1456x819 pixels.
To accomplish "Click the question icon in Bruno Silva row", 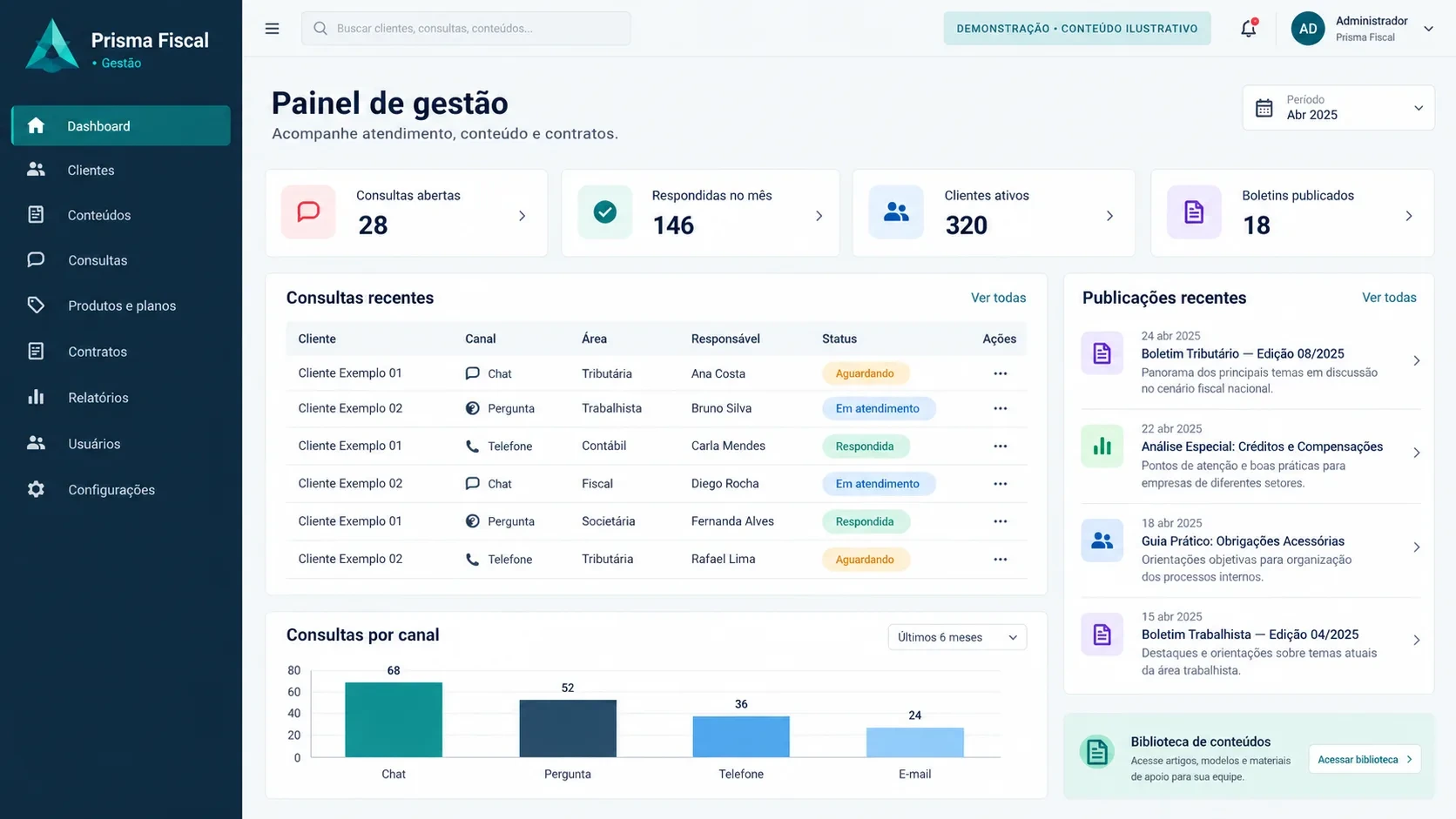I will point(472,408).
